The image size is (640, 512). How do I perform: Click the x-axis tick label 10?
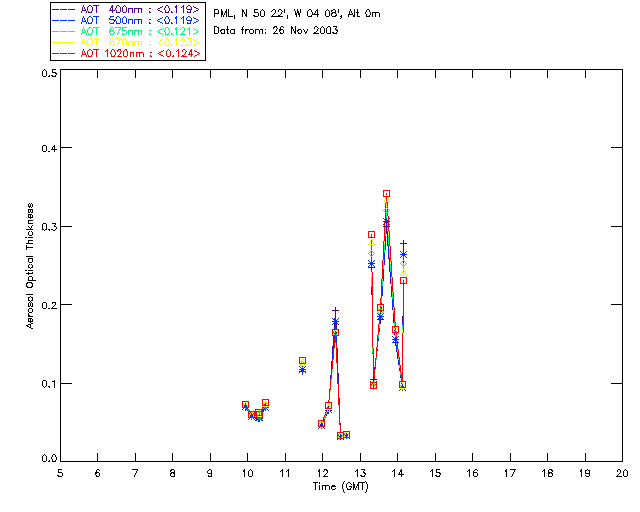click(x=247, y=473)
